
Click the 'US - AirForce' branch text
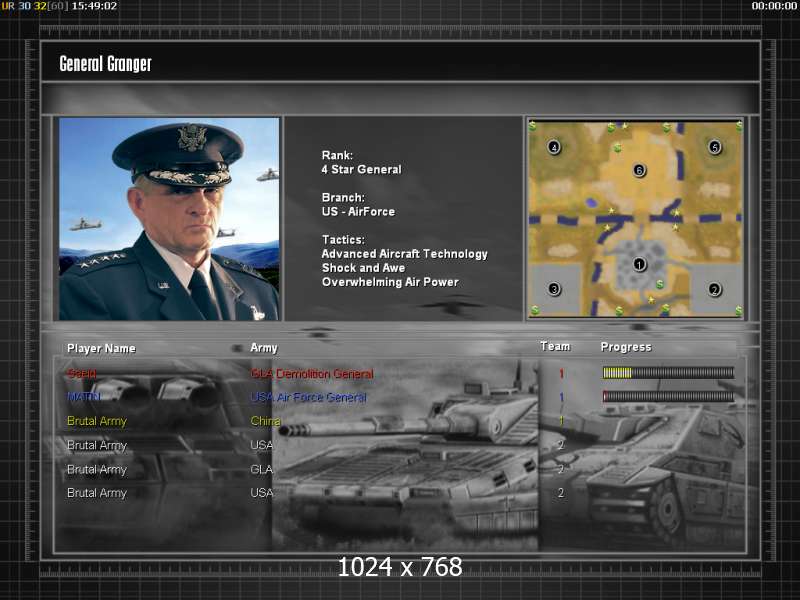tap(358, 211)
